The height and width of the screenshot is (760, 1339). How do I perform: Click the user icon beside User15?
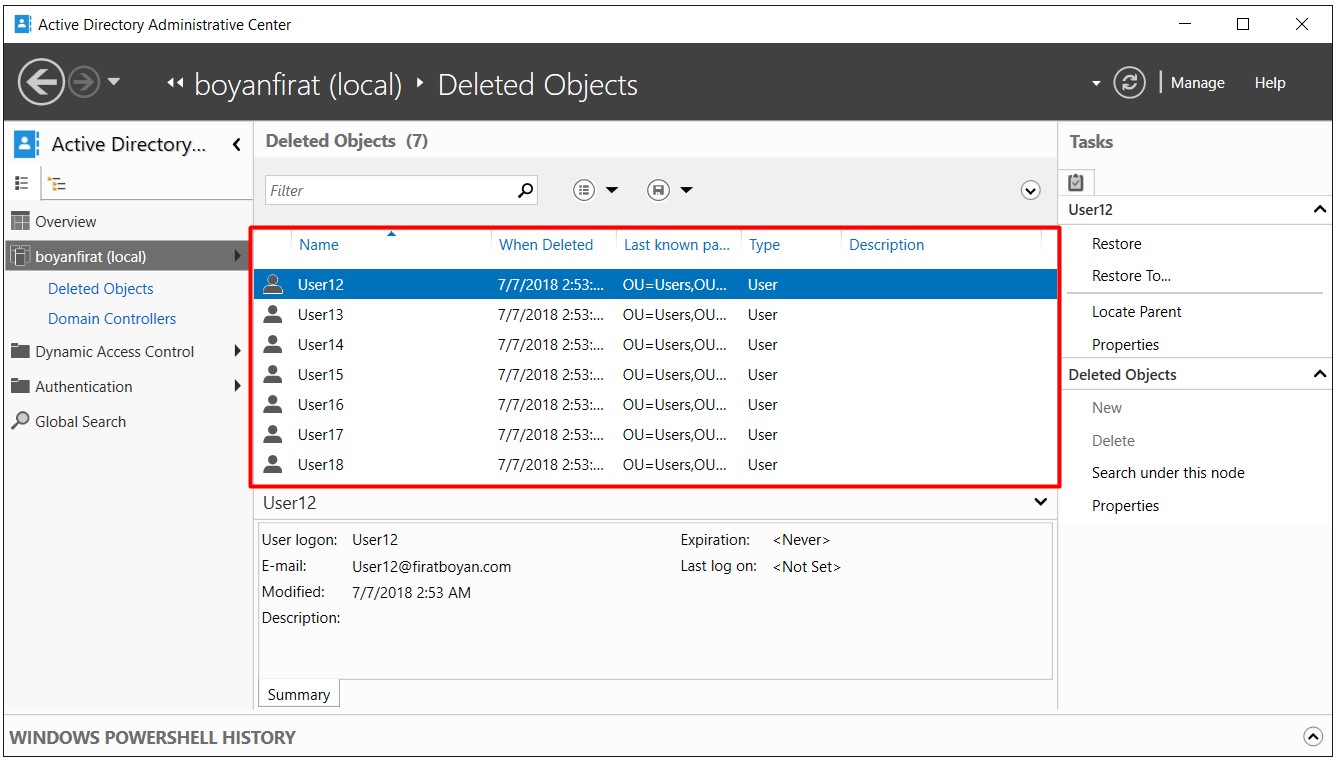272,374
